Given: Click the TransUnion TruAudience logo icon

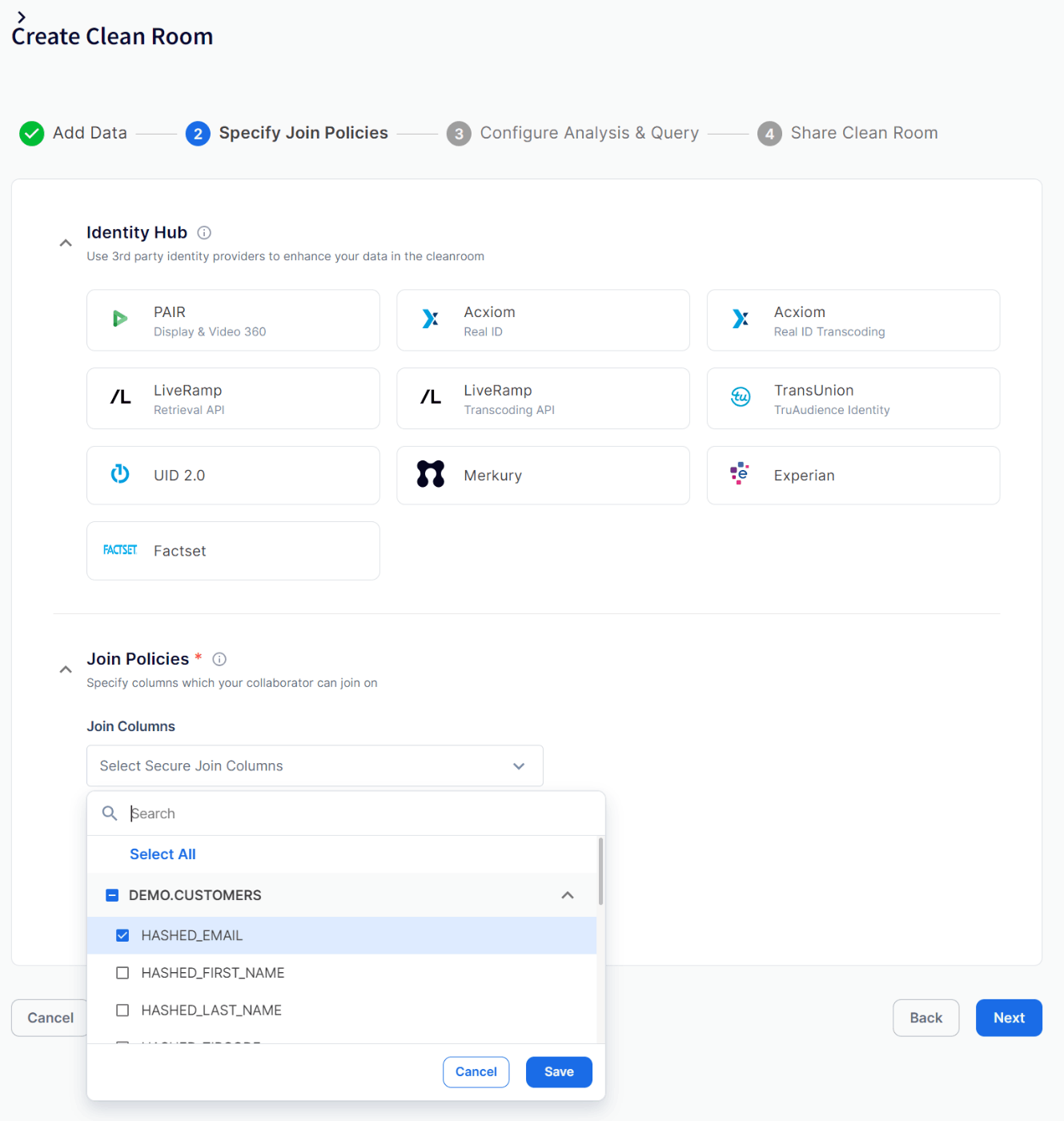Looking at the screenshot, I should [741, 397].
